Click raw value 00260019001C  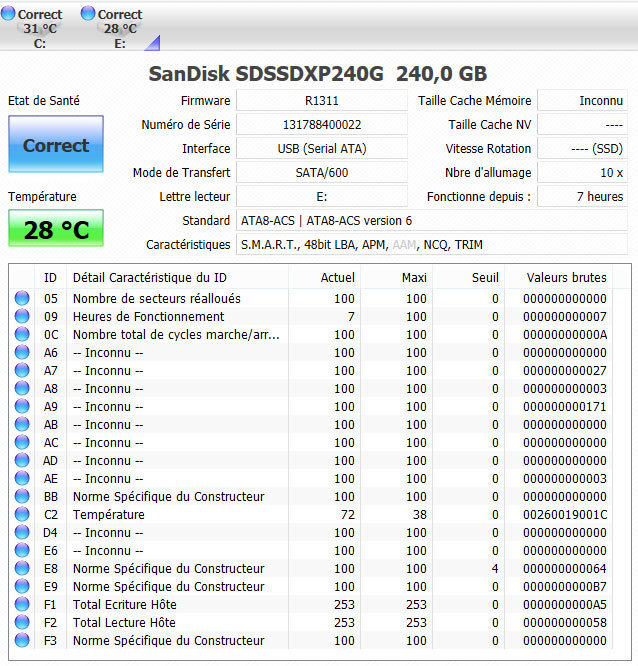(565, 514)
